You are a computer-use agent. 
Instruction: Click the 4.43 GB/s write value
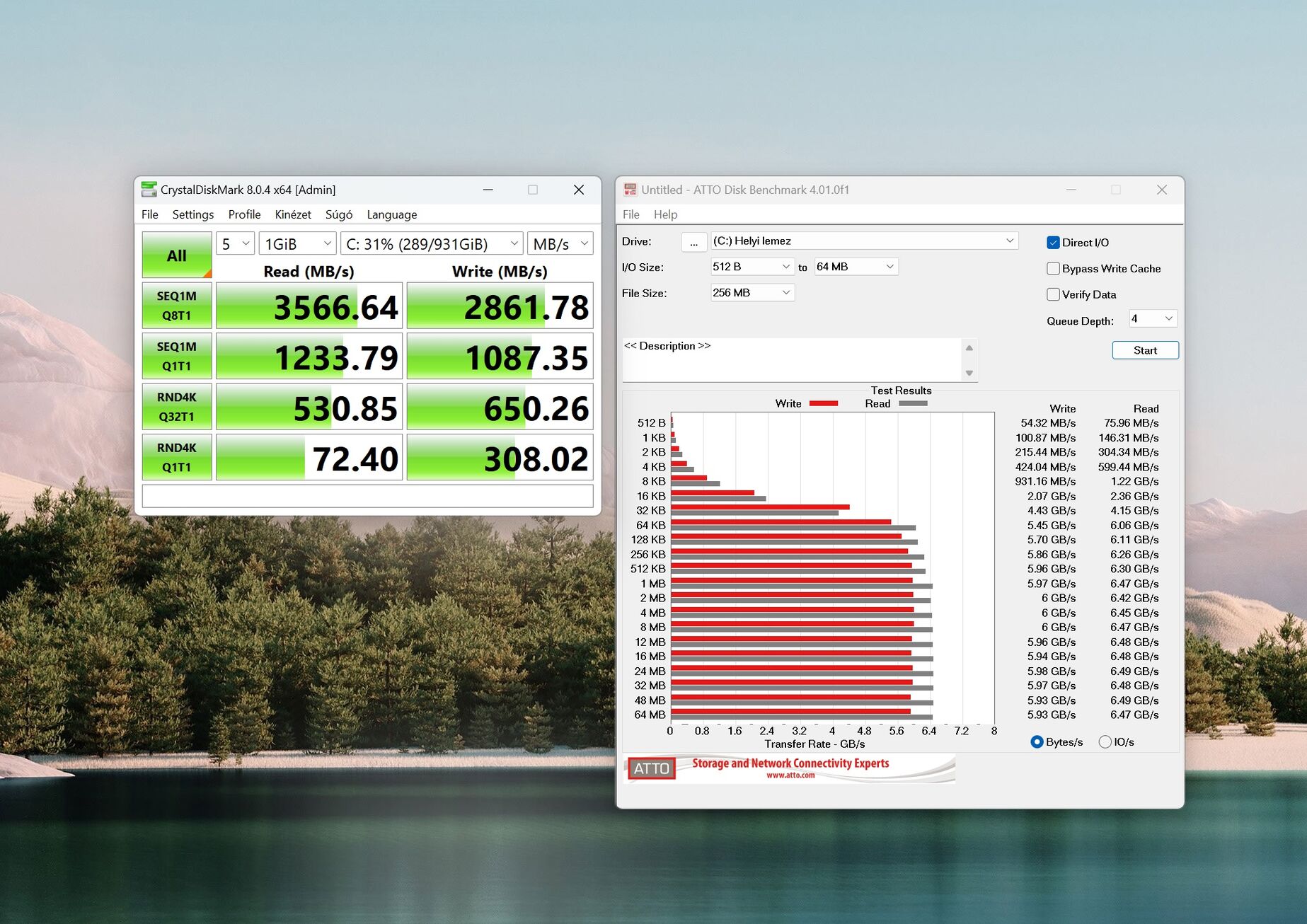[1052, 510]
